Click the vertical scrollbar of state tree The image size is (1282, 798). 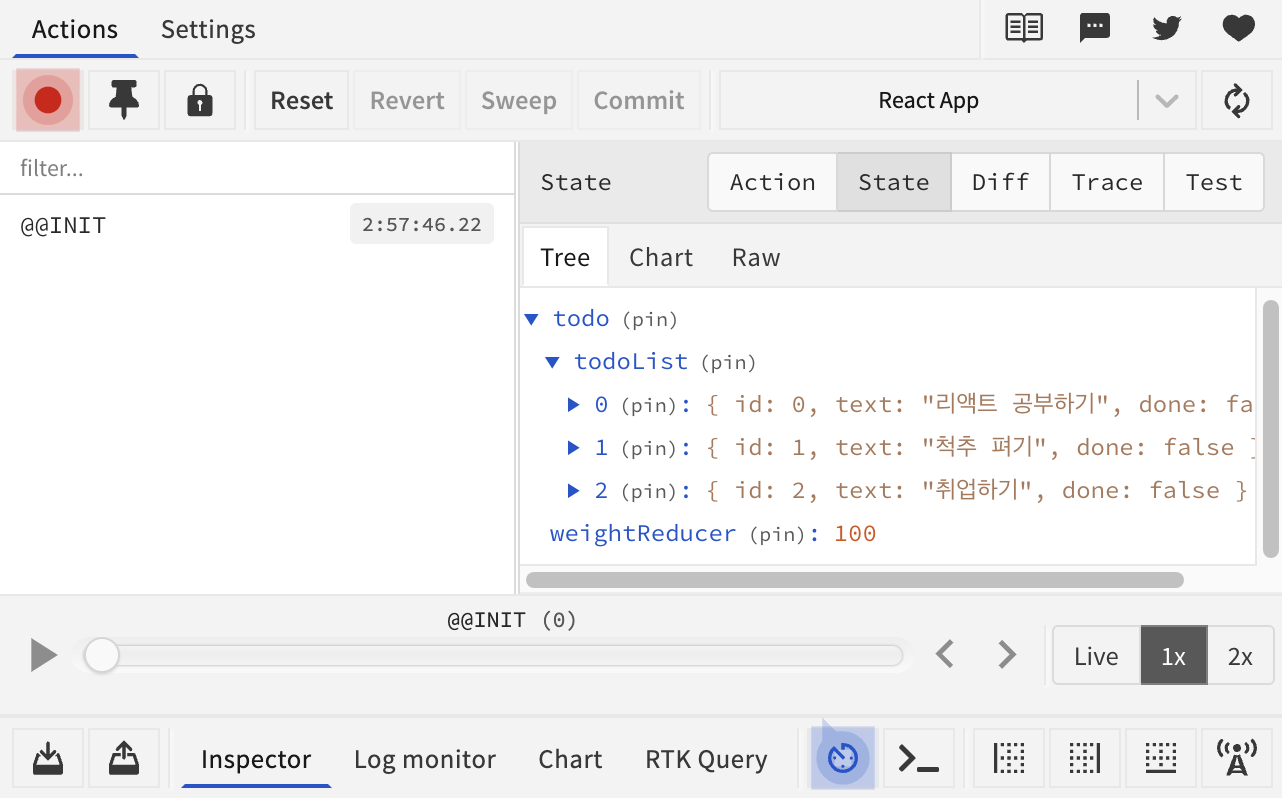(1271, 428)
